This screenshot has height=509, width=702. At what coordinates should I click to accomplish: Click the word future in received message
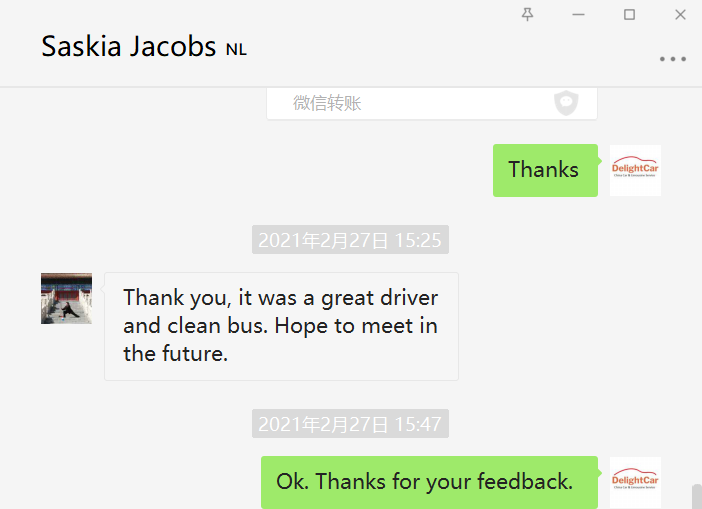194,354
